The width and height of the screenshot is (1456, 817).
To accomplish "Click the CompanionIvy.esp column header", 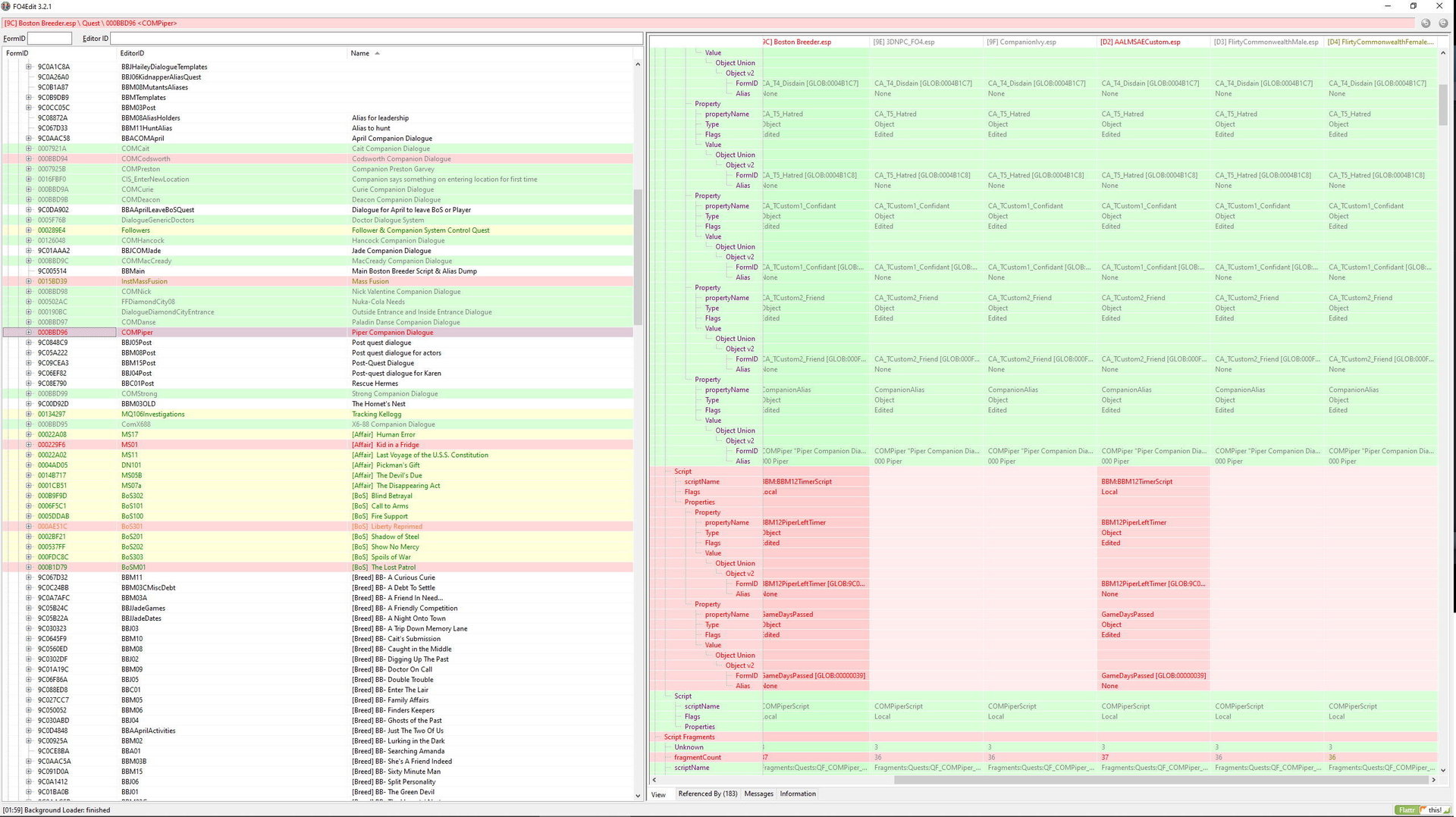I will [1040, 42].
